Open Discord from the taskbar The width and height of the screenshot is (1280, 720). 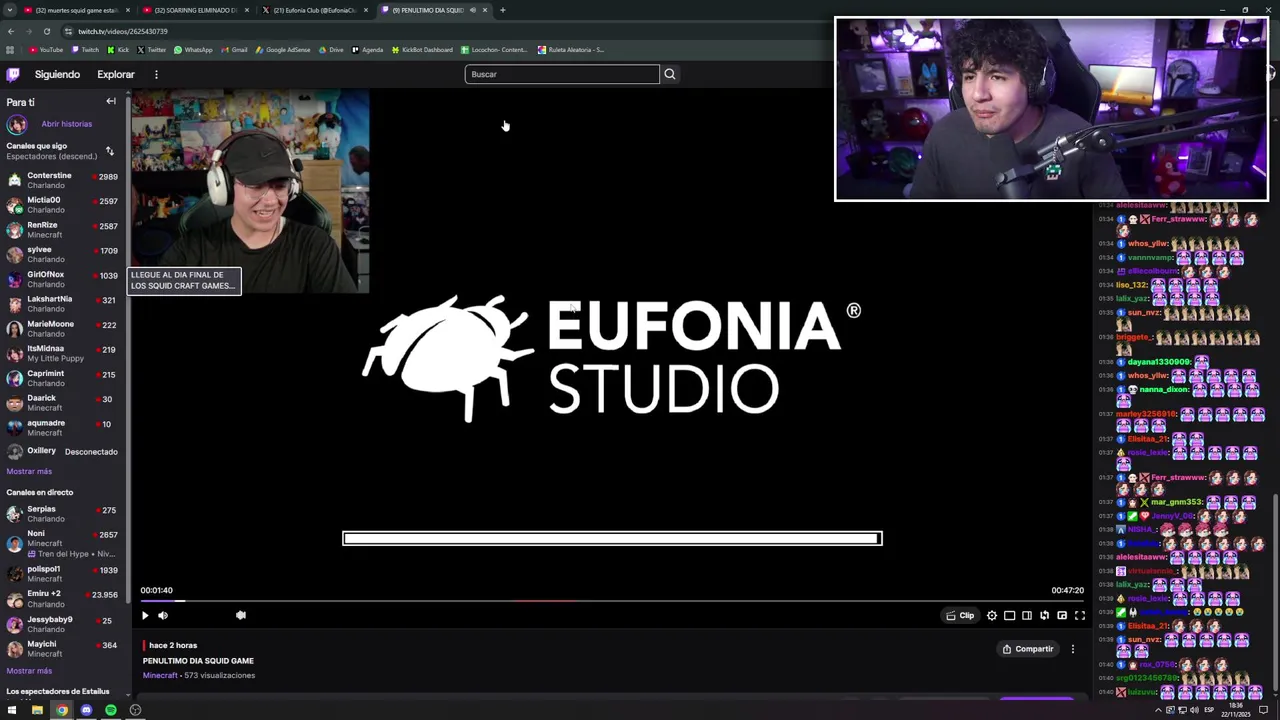pos(86,710)
